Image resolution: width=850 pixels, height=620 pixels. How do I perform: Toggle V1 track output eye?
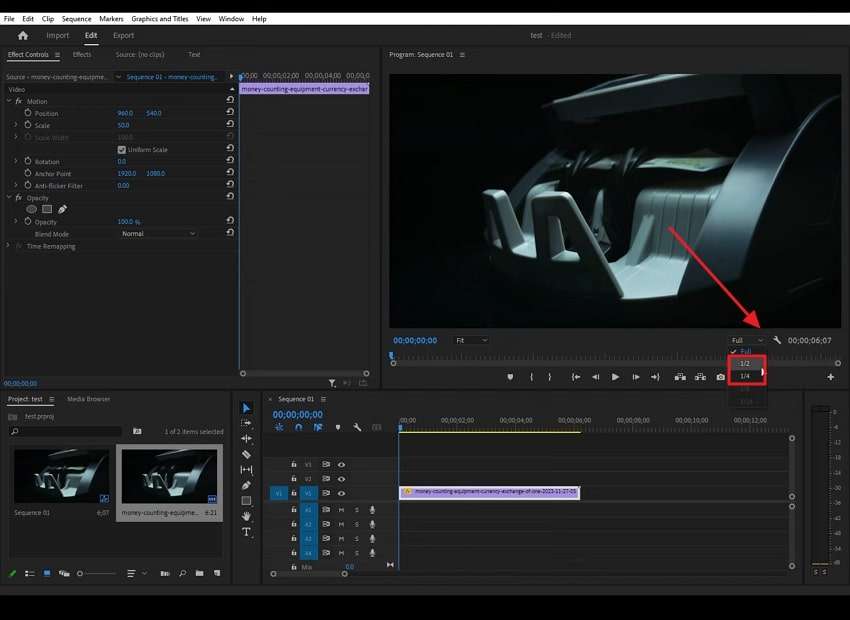[342, 493]
